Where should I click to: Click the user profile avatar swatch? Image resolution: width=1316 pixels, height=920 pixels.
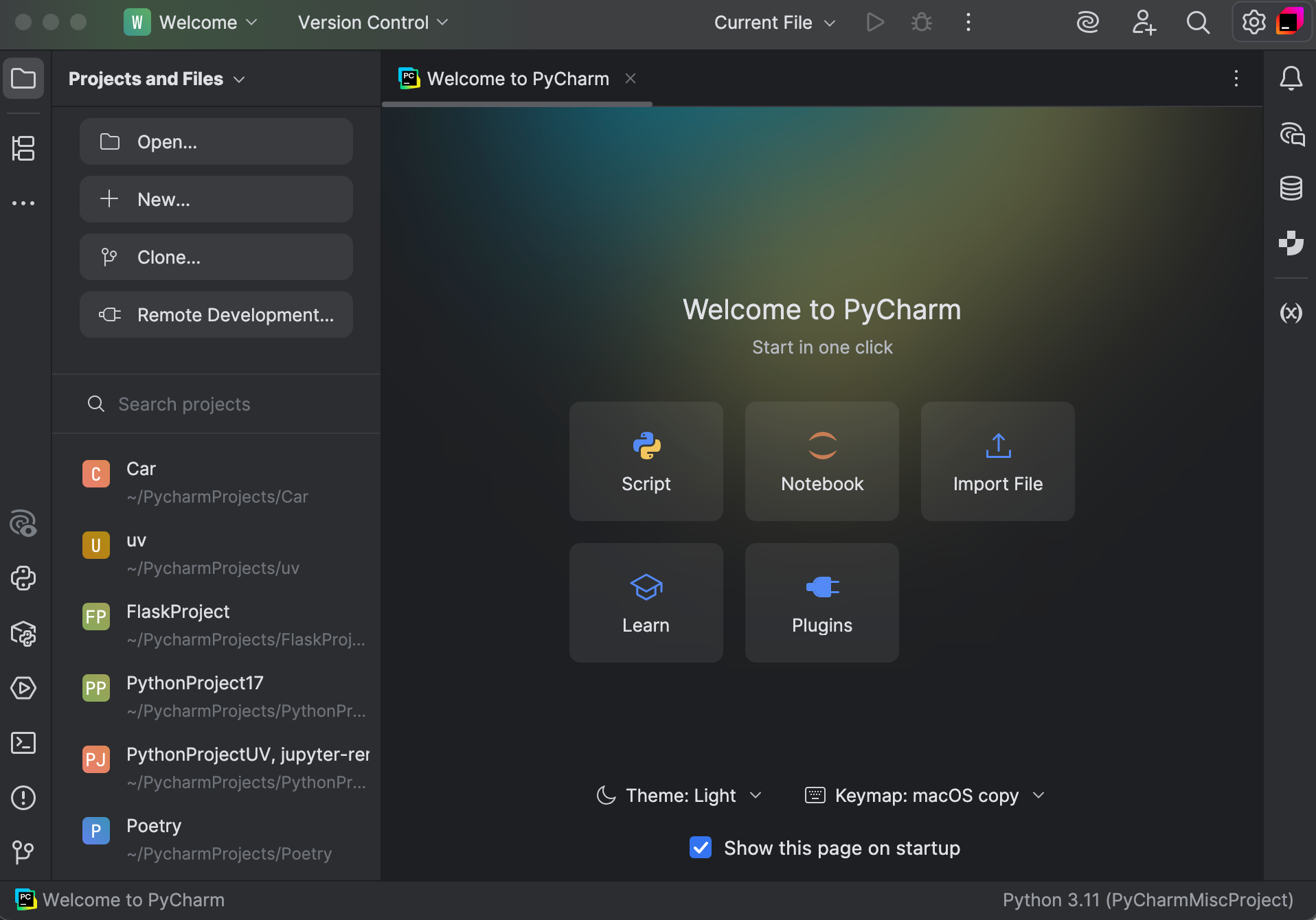(1291, 21)
